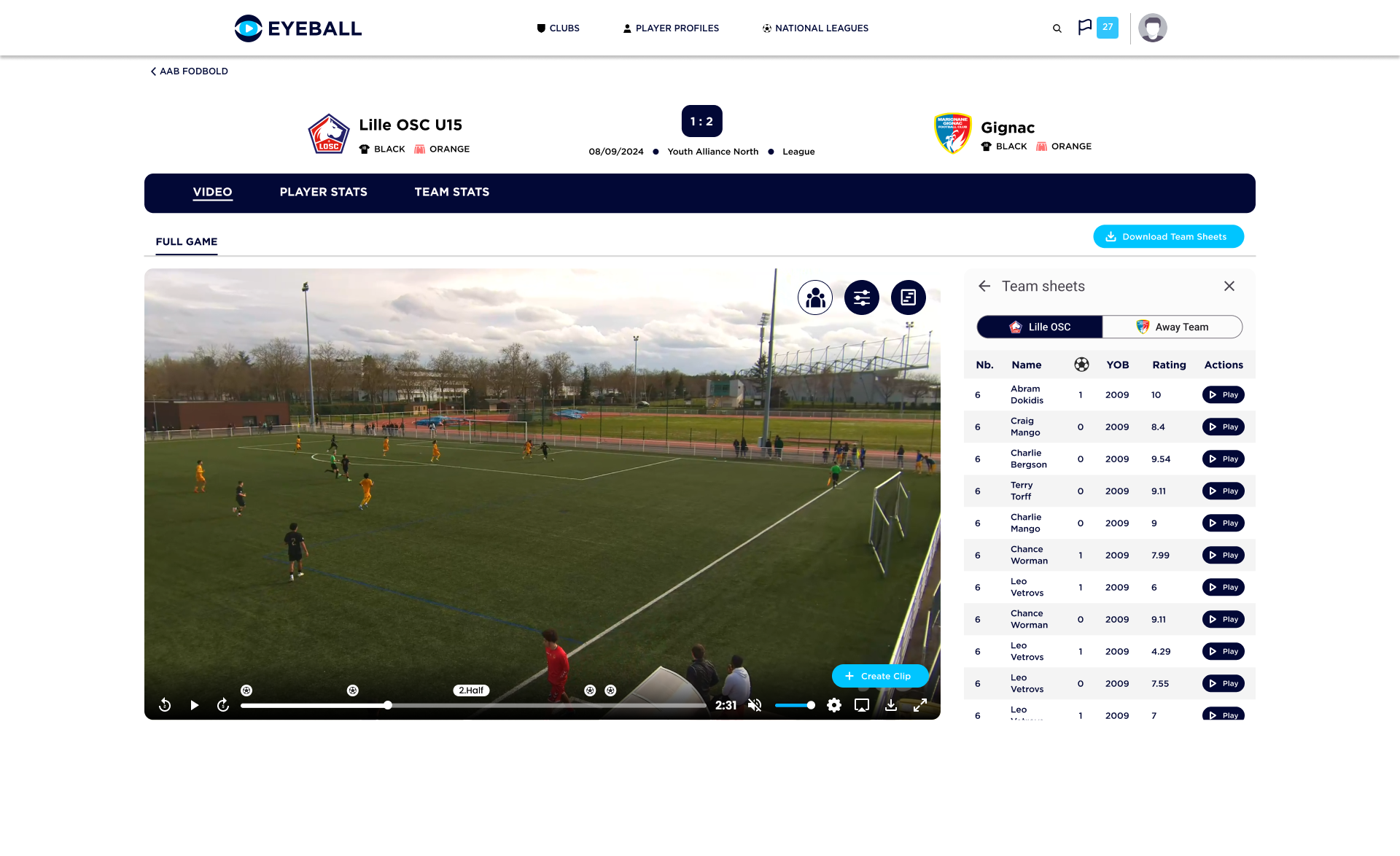This screenshot has width=1400, height=856.
Task: Open Player Profiles page
Action: [x=671, y=28]
